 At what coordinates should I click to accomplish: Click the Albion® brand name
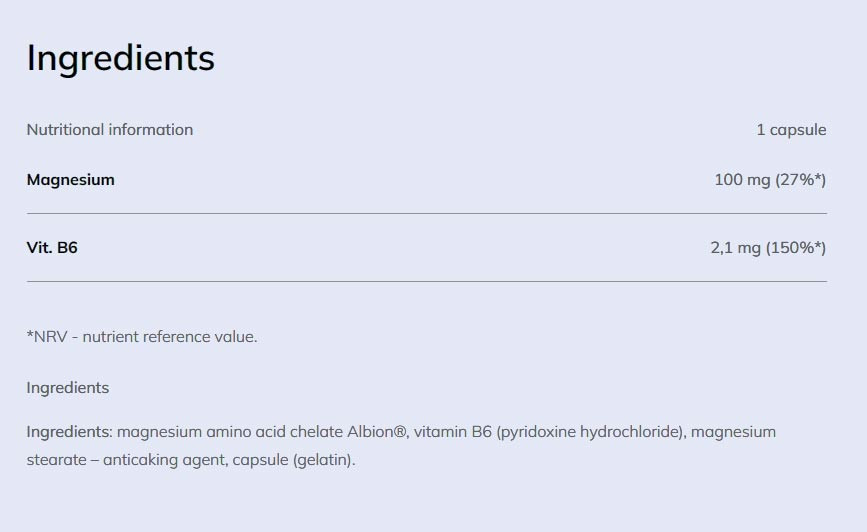pyautogui.click(x=375, y=432)
